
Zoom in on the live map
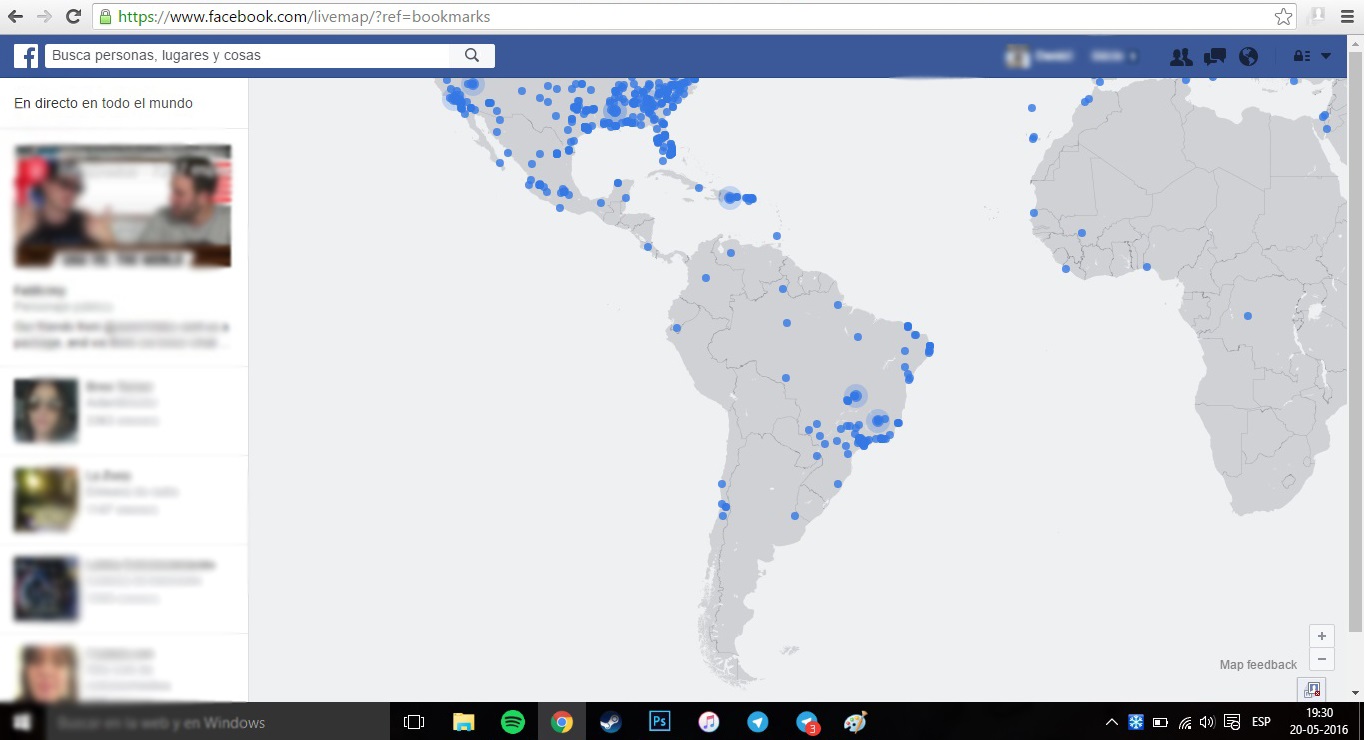point(1321,636)
